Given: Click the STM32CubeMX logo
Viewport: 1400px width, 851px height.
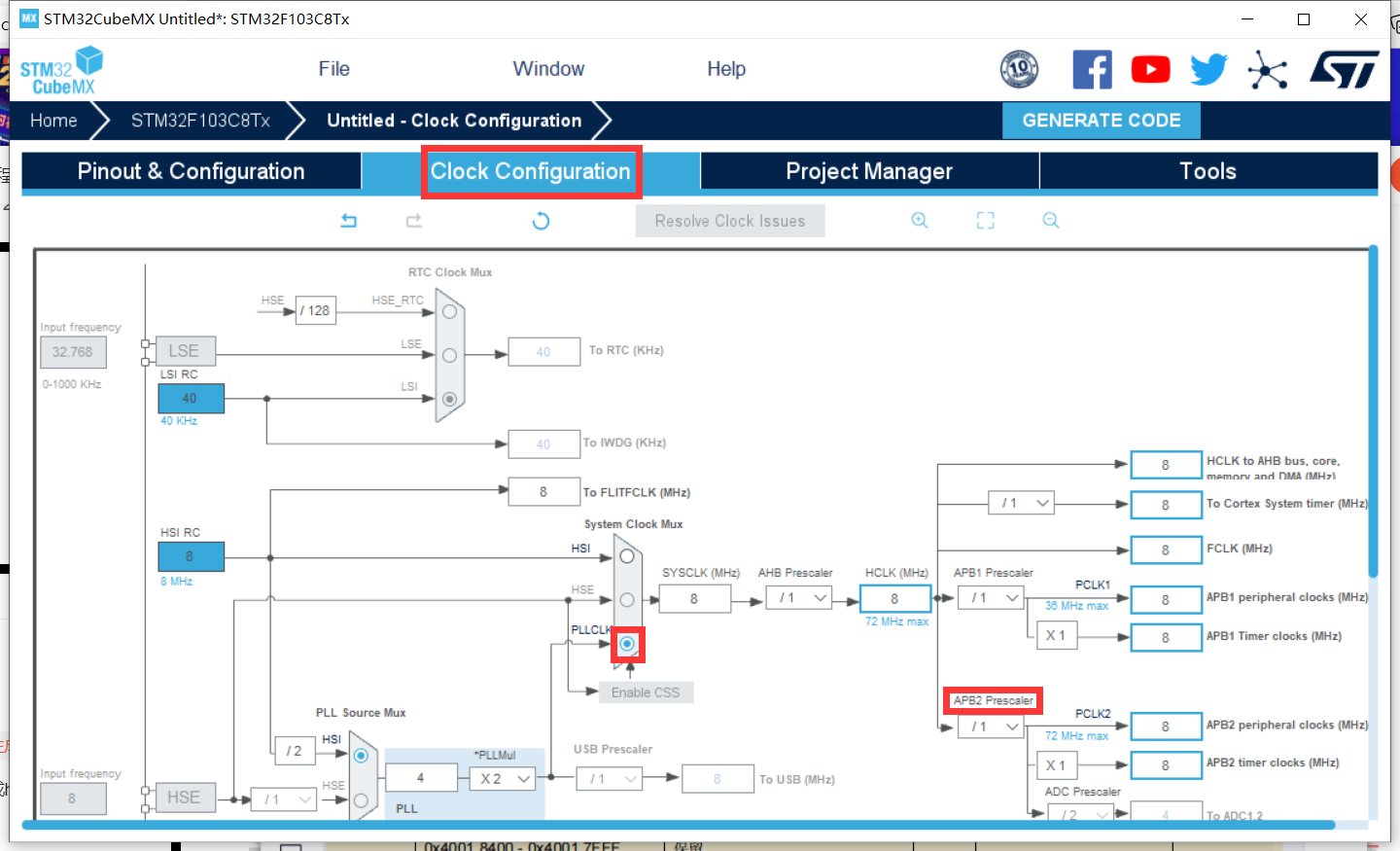Looking at the screenshot, I should [61, 71].
